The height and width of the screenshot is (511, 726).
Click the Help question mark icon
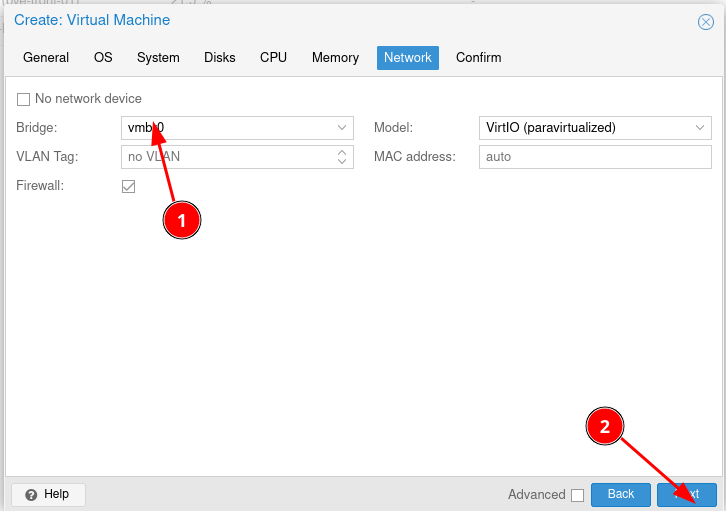click(31, 494)
